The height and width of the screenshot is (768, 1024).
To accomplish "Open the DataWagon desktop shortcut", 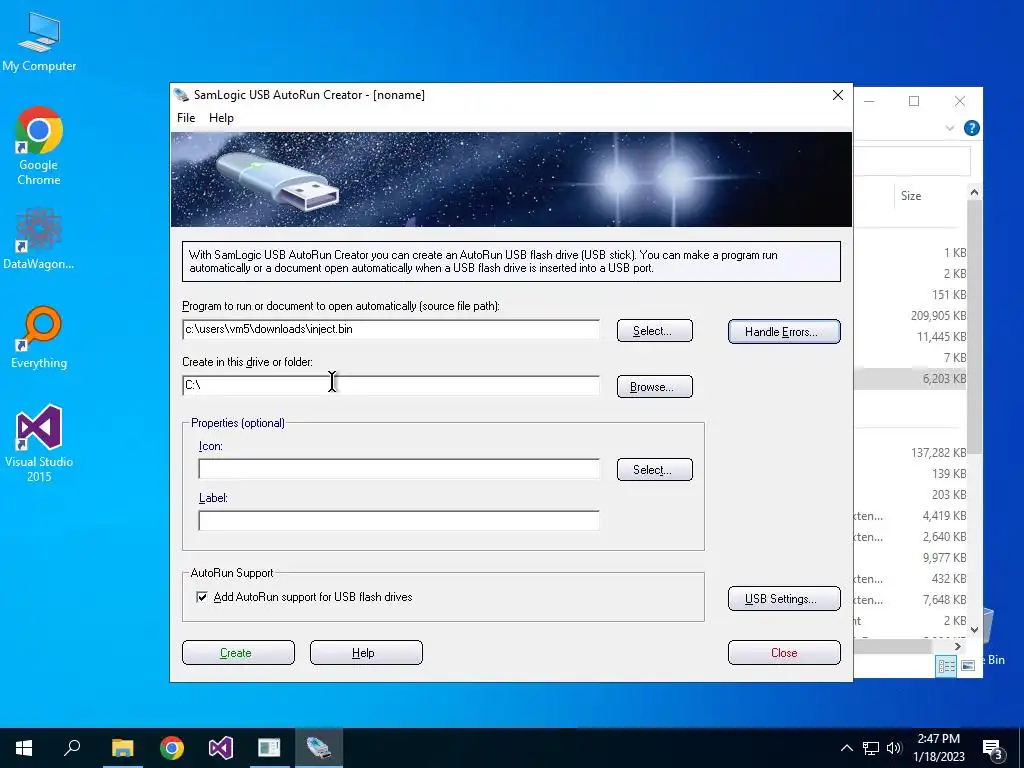I will point(39,239).
